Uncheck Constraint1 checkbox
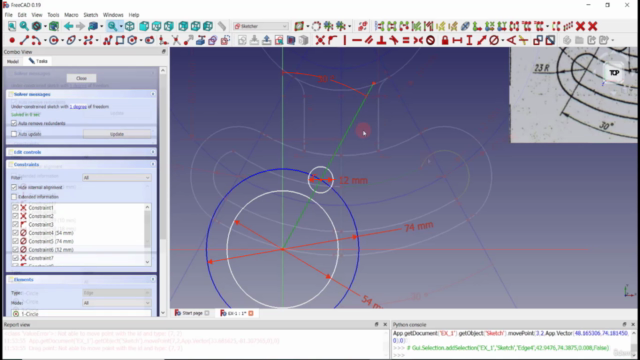The height and width of the screenshot is (360, 640). 16,208
